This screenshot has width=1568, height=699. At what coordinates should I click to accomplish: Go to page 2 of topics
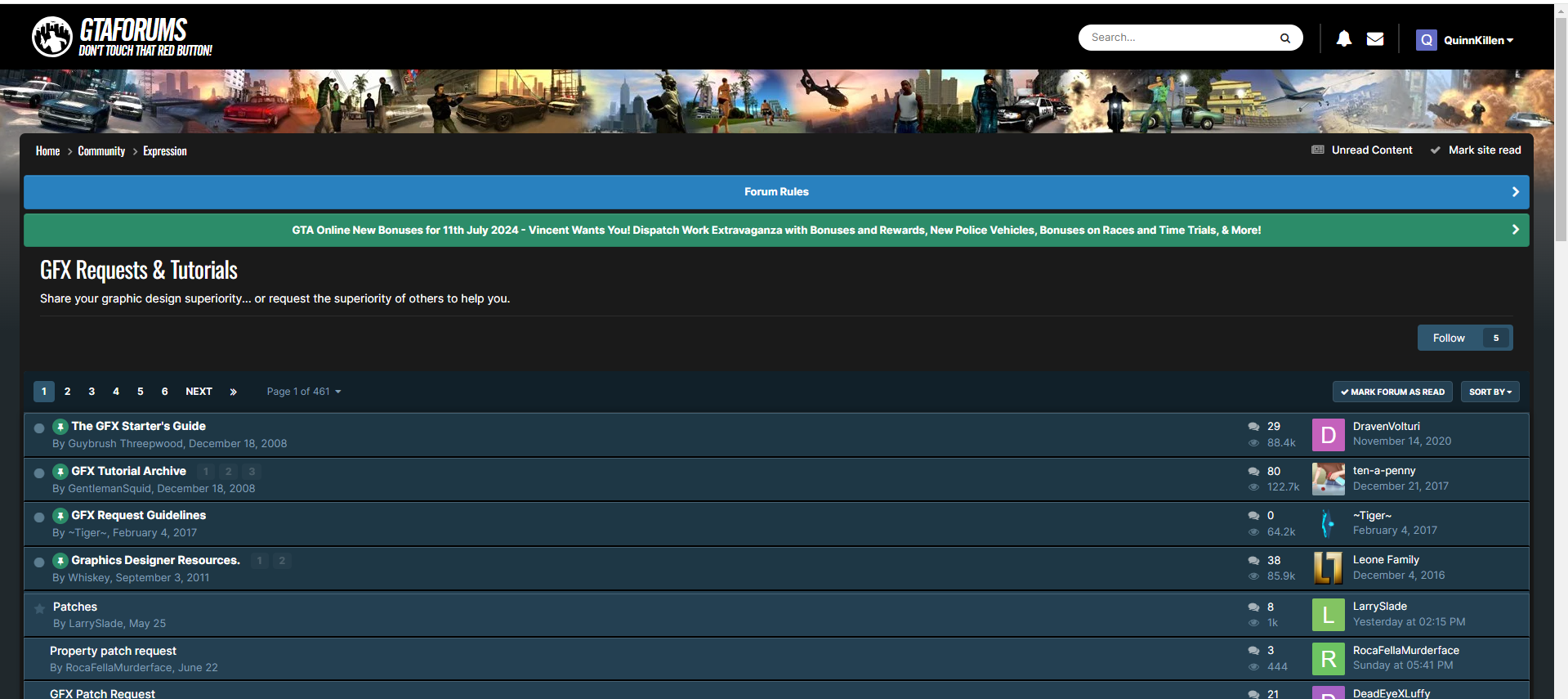click(x=67, y=392)
